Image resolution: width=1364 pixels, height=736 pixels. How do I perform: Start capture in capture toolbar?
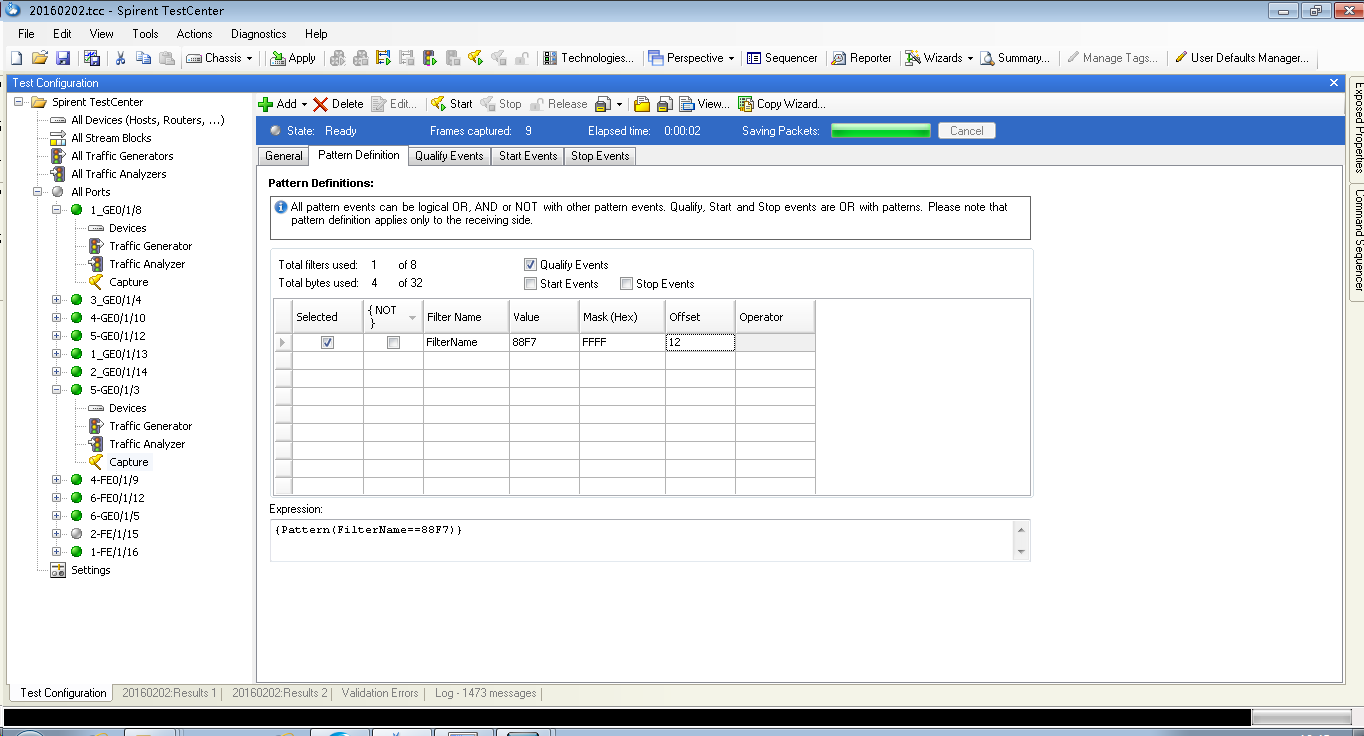[452, 104]
